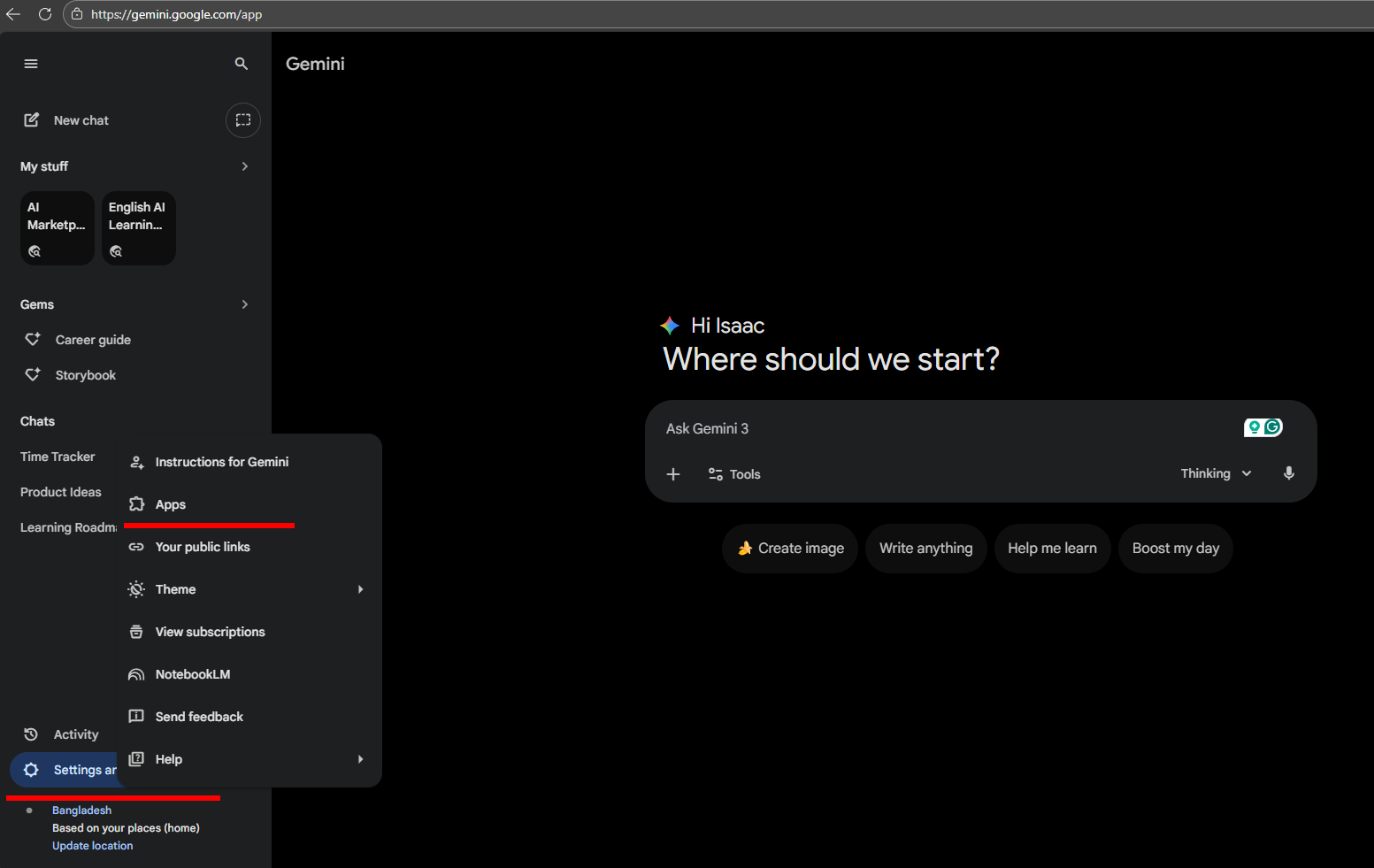Click the site info lock icon in address bar

click(78, 14)
